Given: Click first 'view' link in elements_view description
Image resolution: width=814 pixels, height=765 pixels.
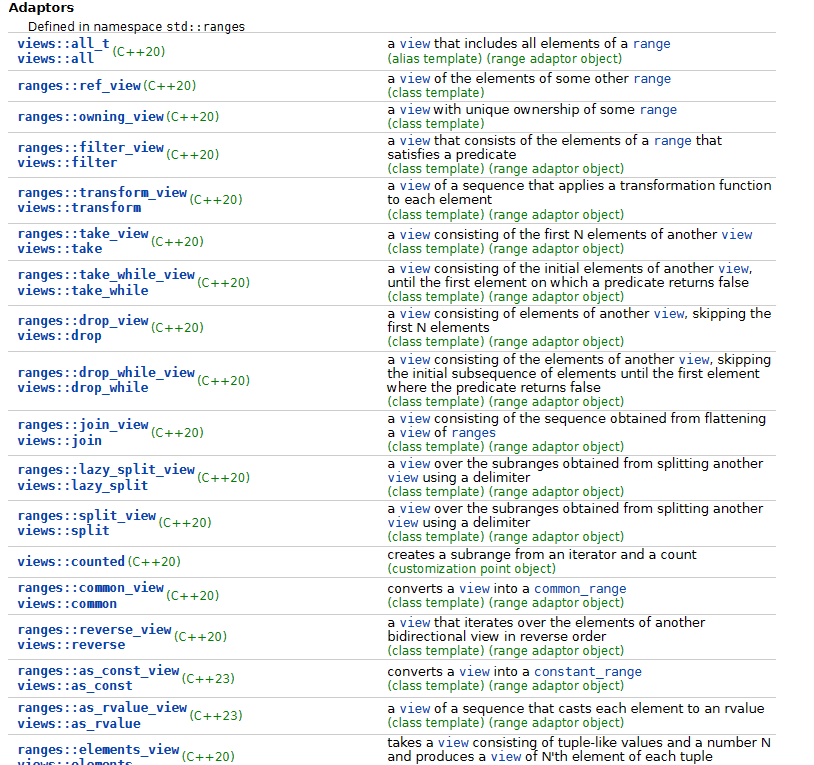Looking at the screenshot, I should pyautogui.click(x=453, y=743).
